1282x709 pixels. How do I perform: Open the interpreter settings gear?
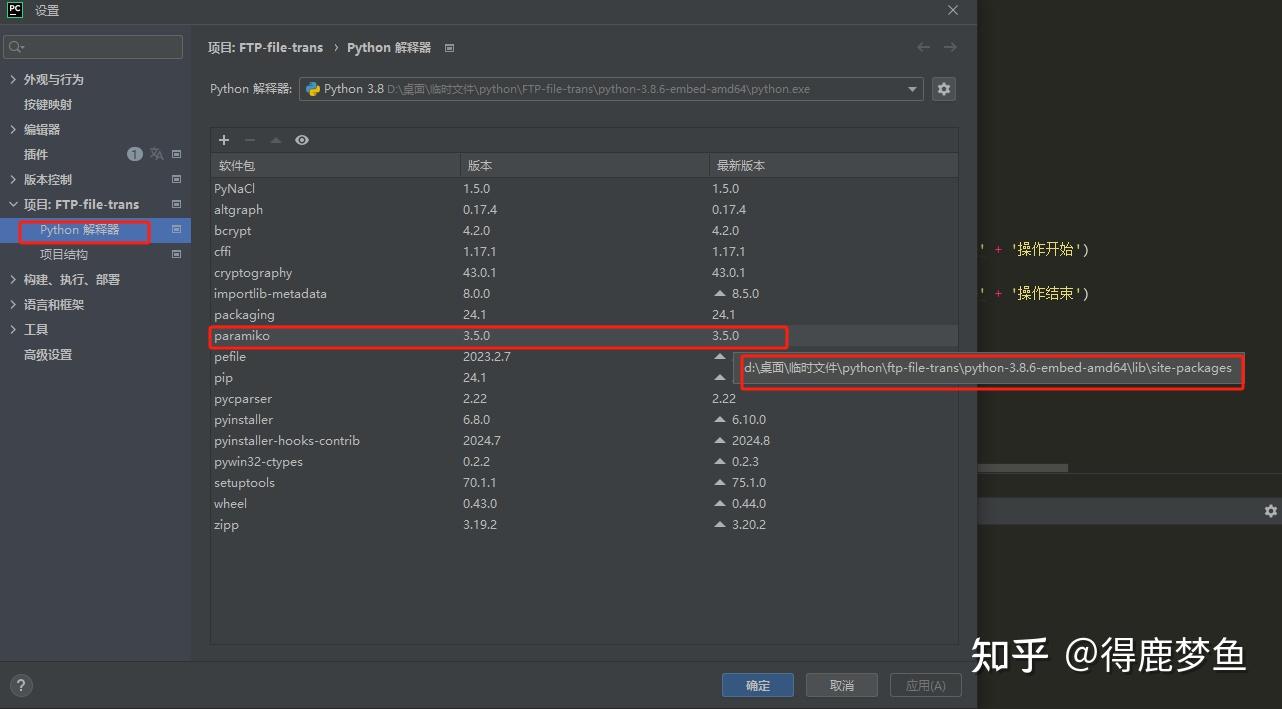943,88
